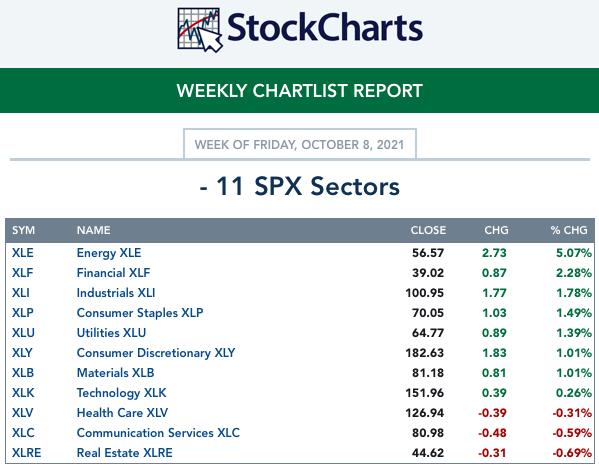
Task: Click the XLRE symbol link
Action: click(26, 453)
